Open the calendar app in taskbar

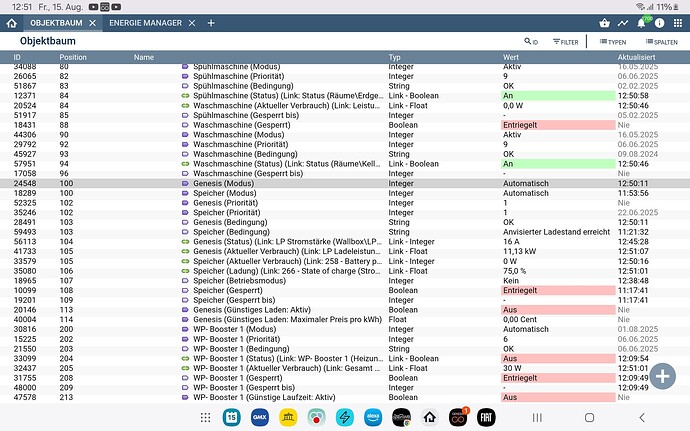point(231,417)
